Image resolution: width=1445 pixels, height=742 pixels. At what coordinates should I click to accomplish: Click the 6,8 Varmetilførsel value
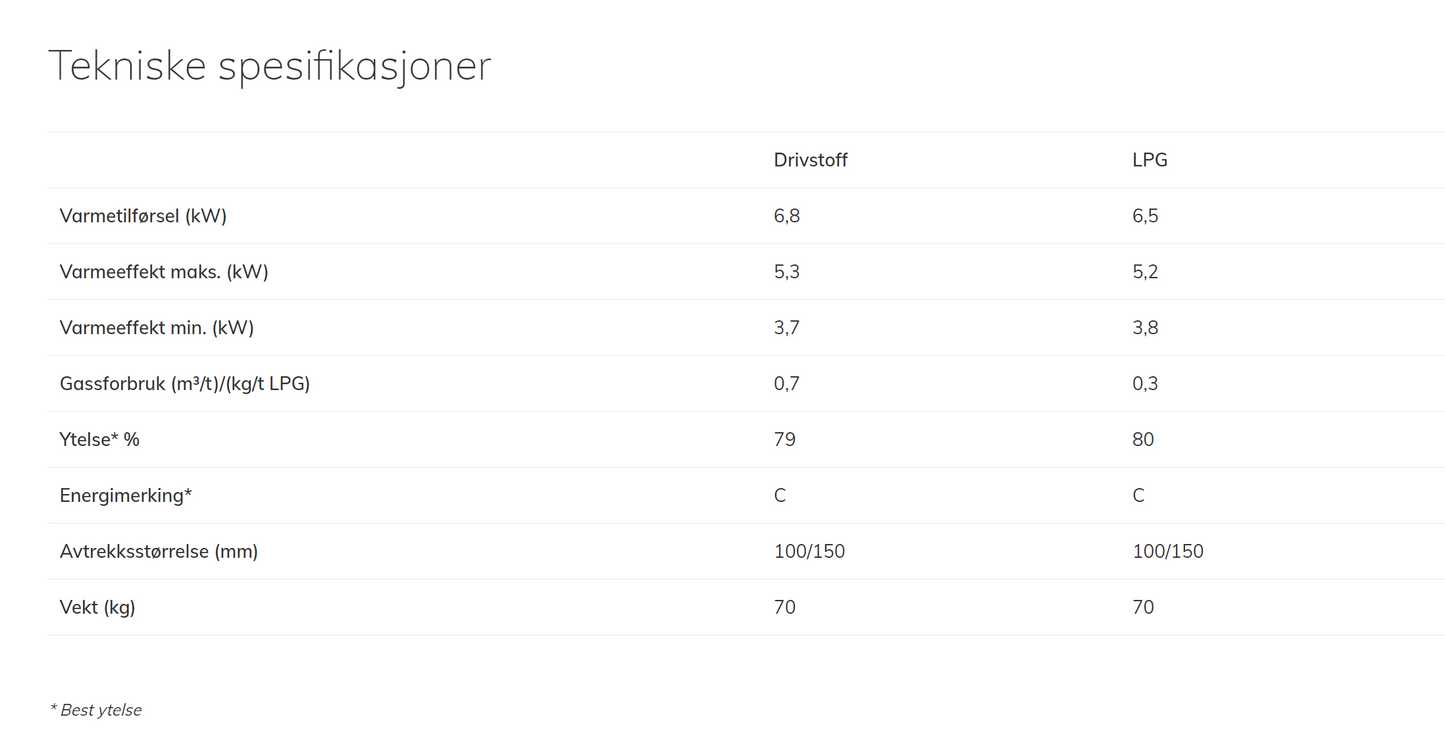[786, 216]
